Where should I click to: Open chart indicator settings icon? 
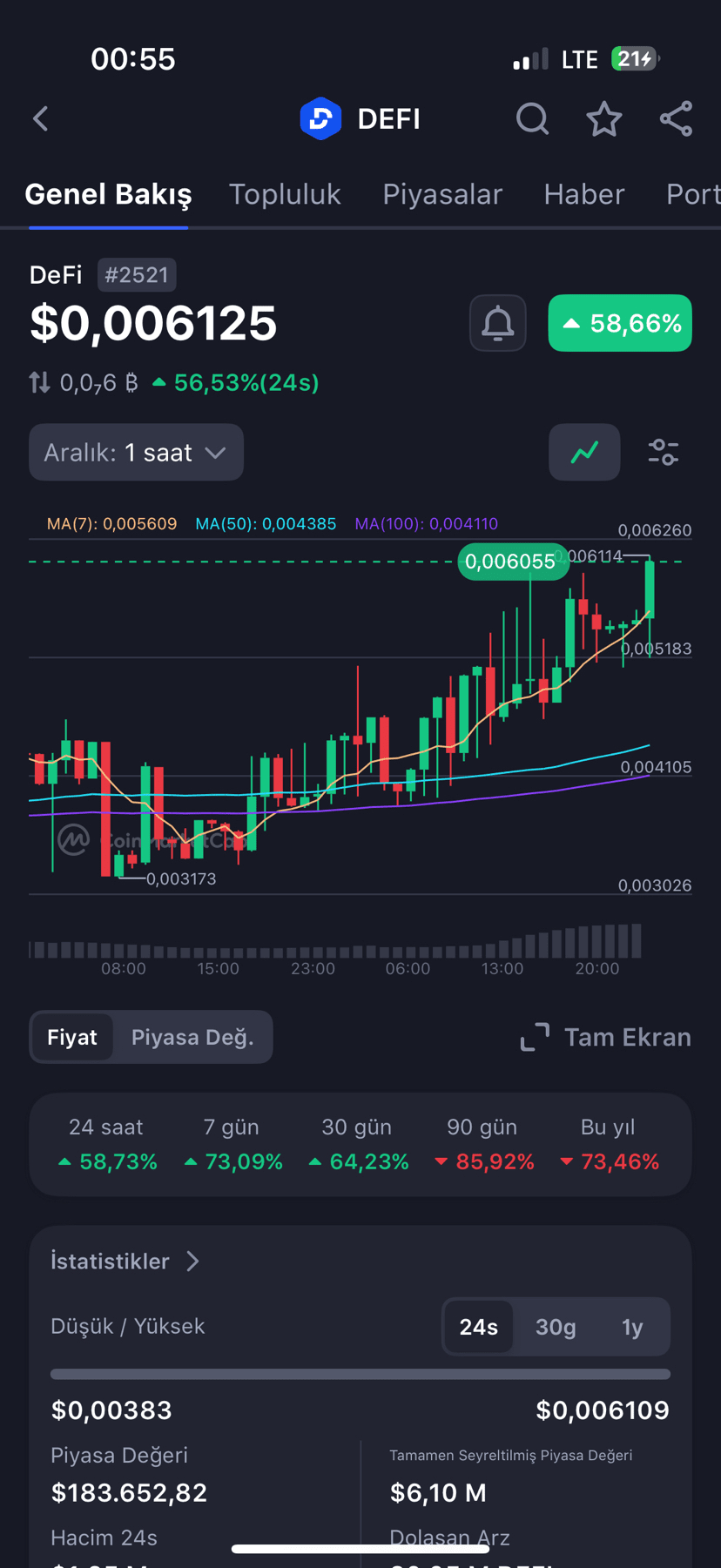tap(664, 452)
